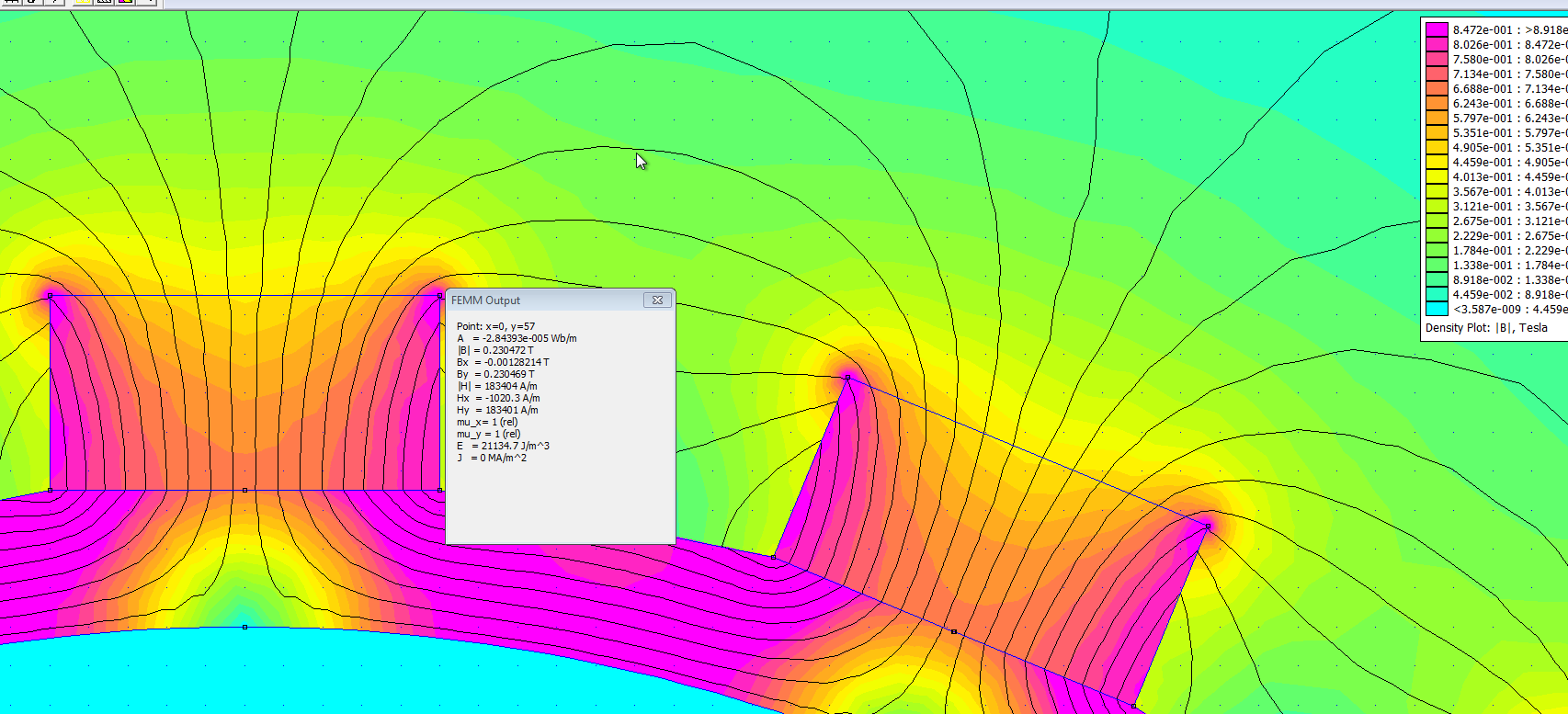
Task: Select the 'A = -2.84393e-005 Wb/m' value
Action: [517, 338]
